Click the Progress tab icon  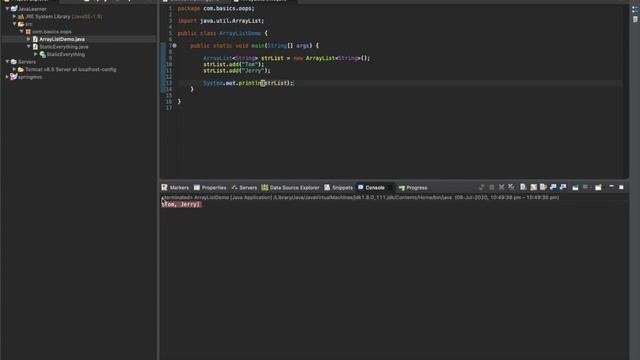tap(402, 188)
